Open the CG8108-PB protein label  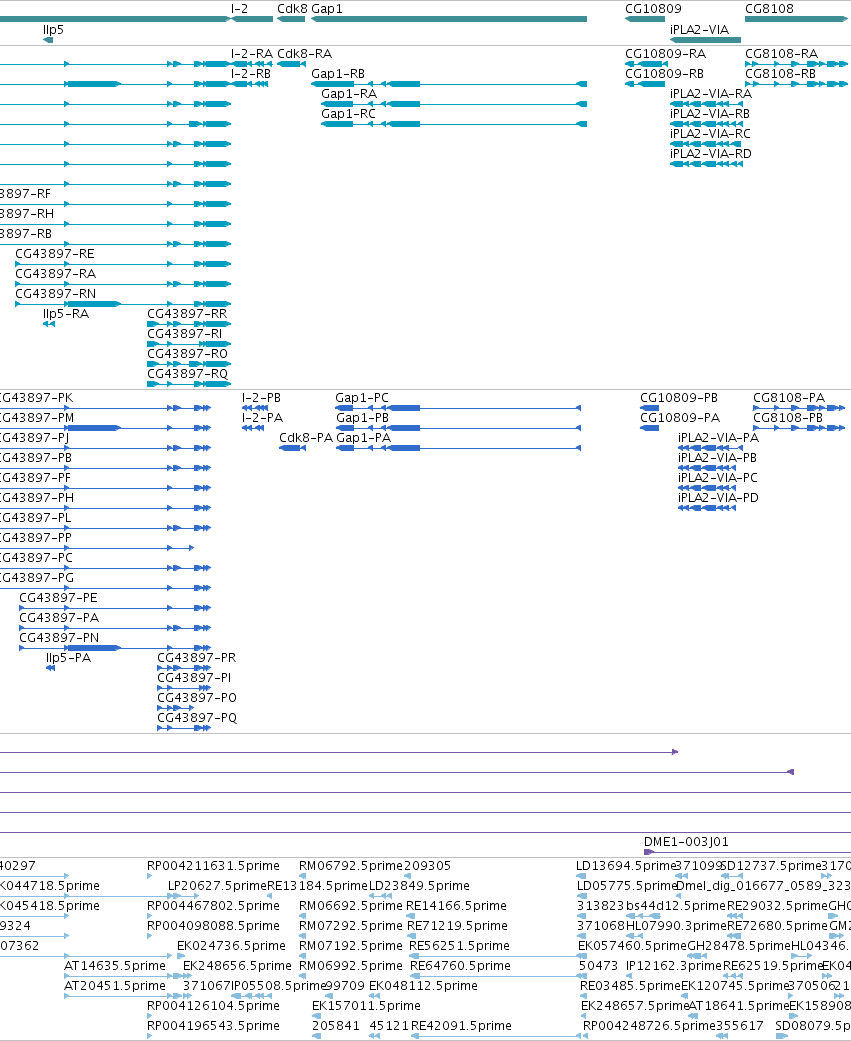(788, 418)
